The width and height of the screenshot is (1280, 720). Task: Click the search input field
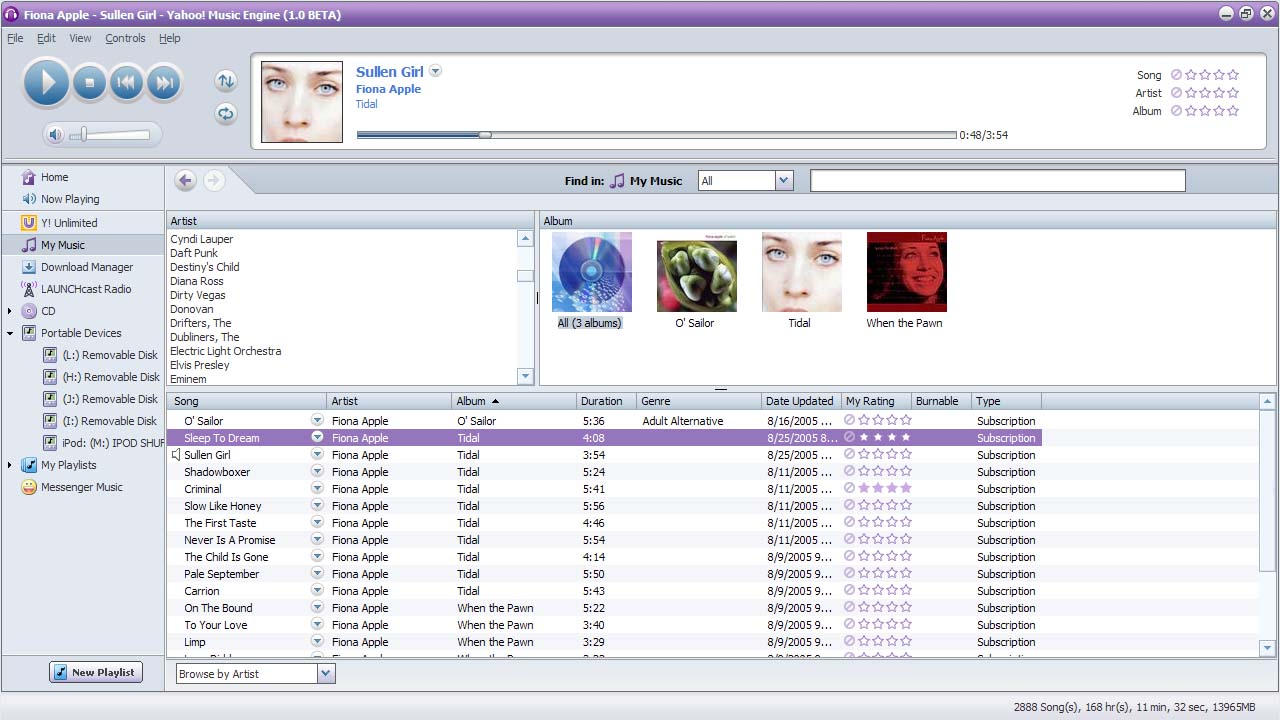click(x=997, y=180)
